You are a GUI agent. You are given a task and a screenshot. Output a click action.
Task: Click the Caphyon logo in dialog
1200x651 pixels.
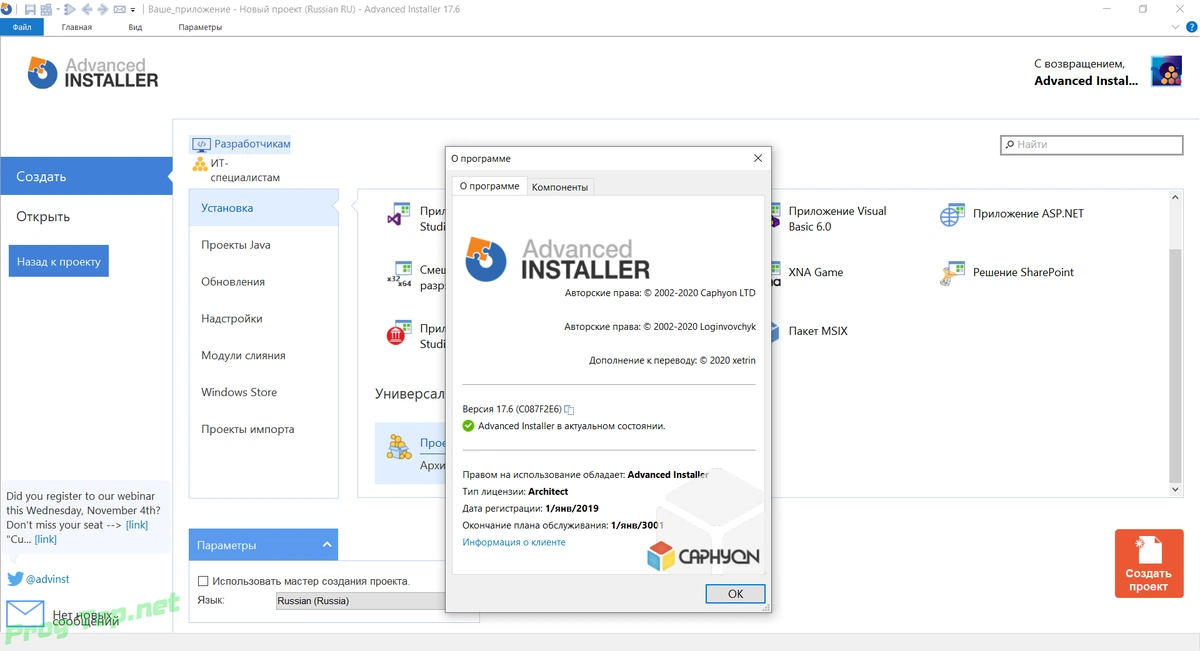click(x=703, y=556)
